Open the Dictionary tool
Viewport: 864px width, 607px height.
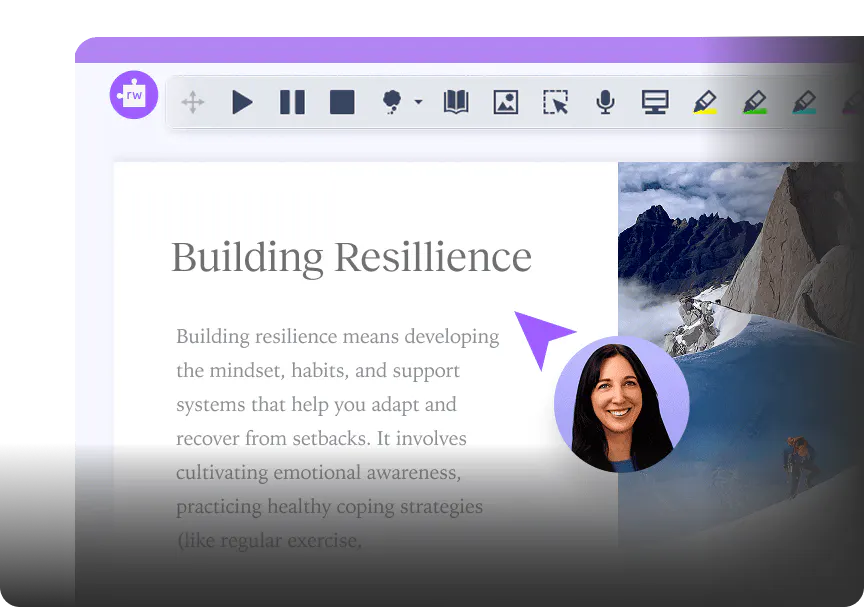pos(455,102)
